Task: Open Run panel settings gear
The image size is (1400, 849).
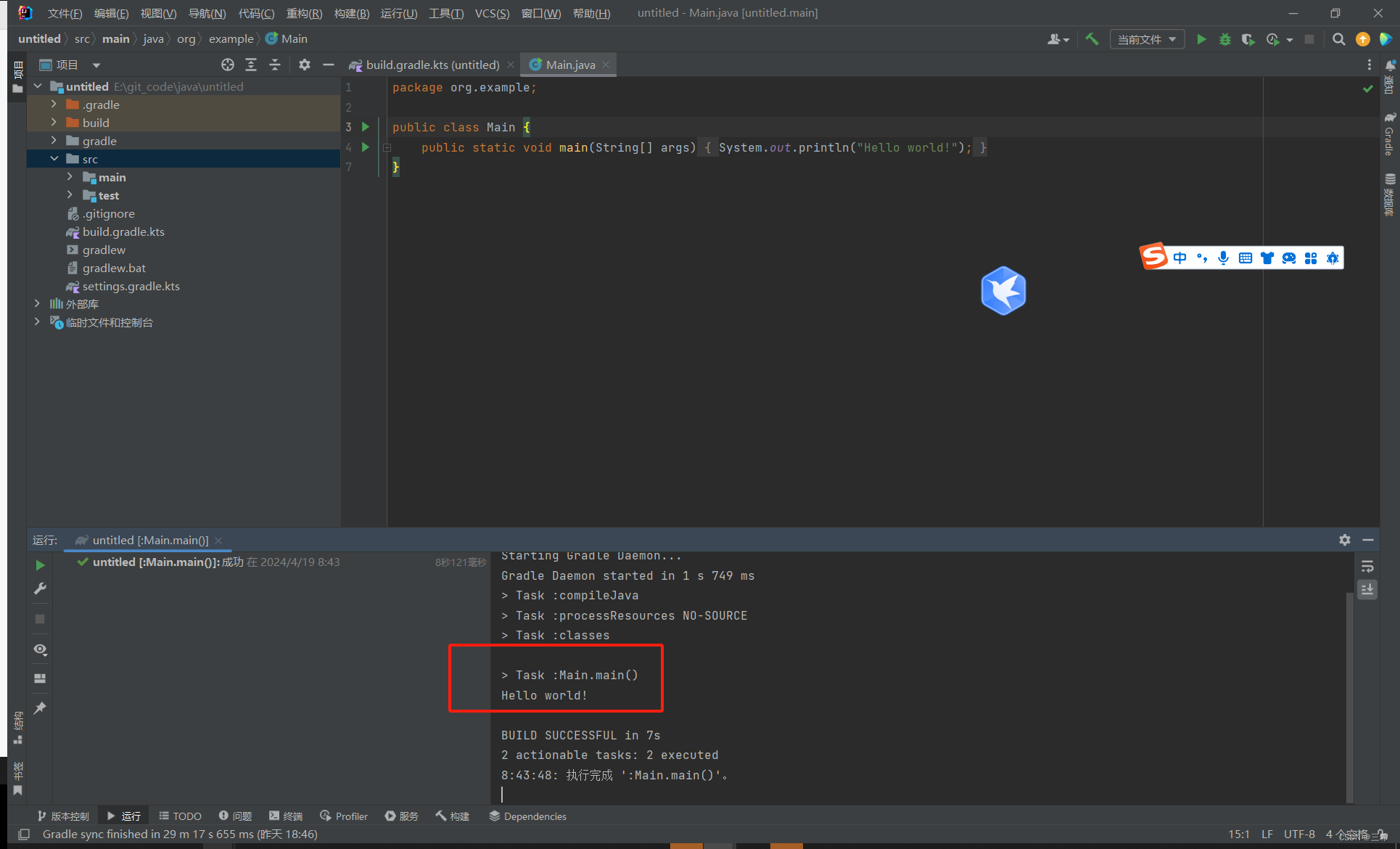Action: tap(1344, 540)
